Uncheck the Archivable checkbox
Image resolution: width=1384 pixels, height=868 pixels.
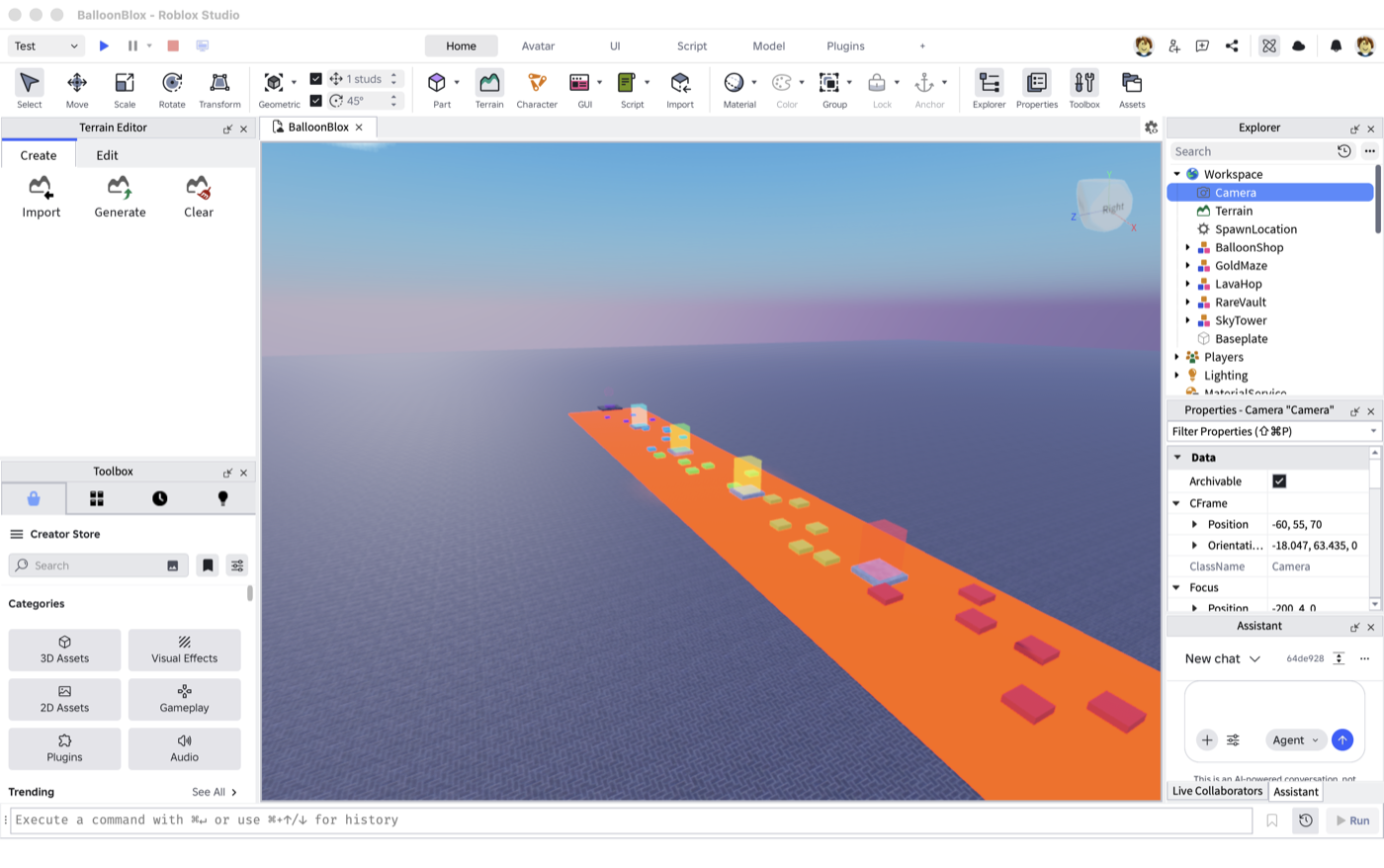(1279, 481)
